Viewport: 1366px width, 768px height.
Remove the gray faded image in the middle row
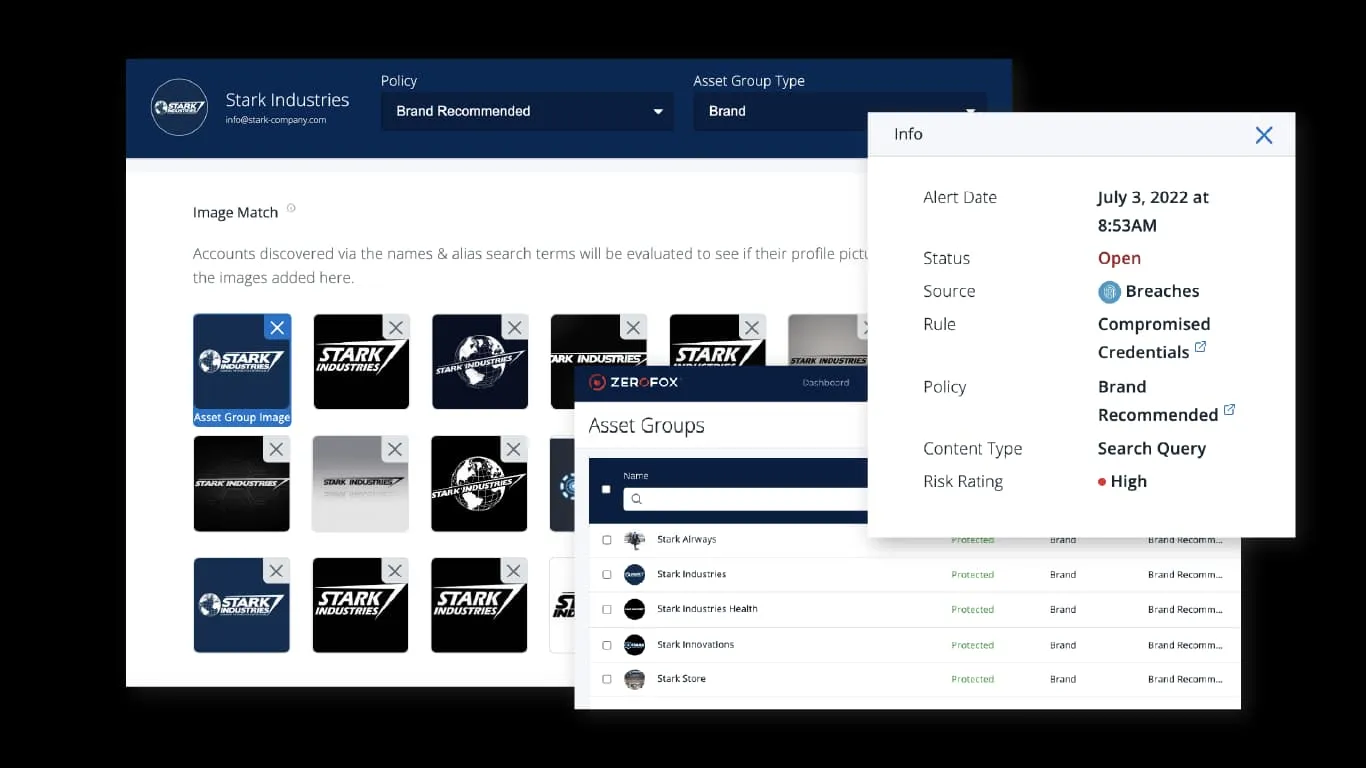[396, 449]
